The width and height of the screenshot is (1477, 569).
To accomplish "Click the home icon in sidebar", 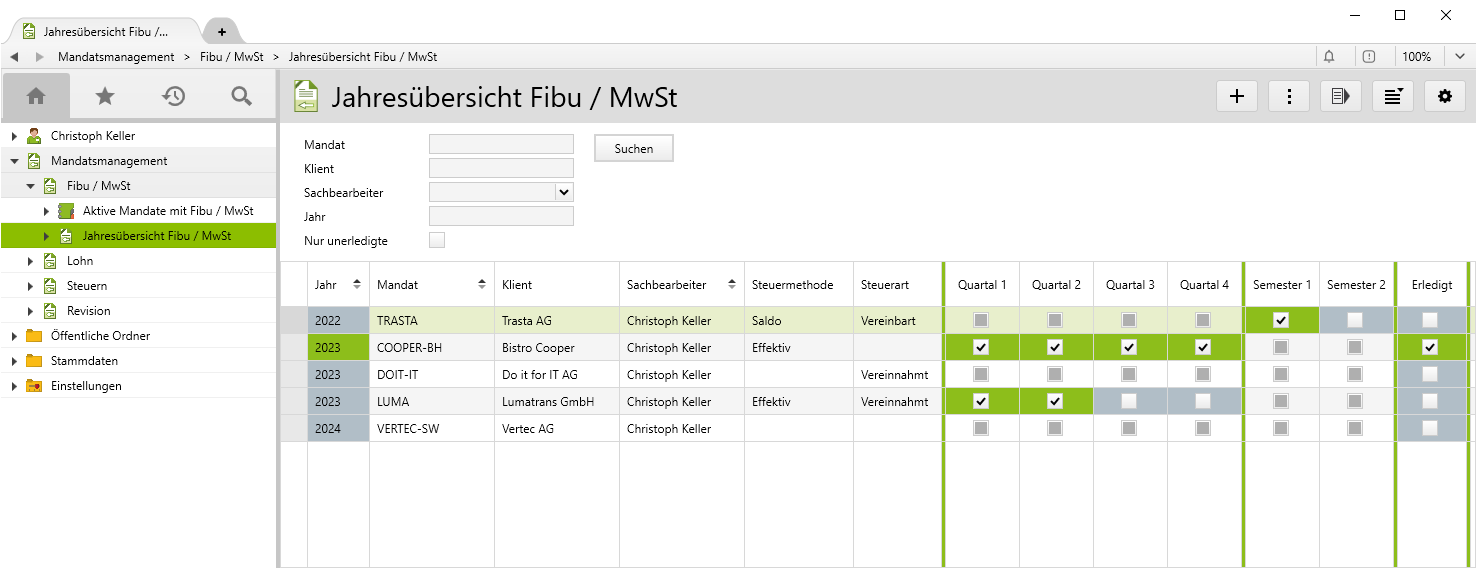I will [x=36, y=96].
